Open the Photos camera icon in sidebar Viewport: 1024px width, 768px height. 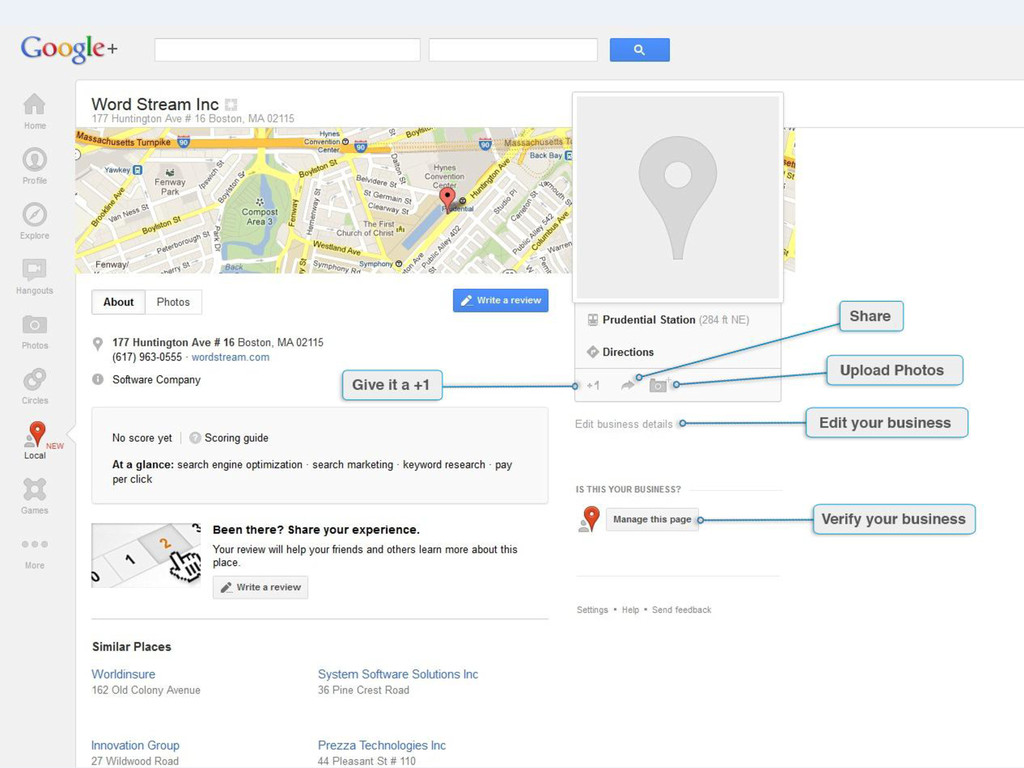(35, 325)
